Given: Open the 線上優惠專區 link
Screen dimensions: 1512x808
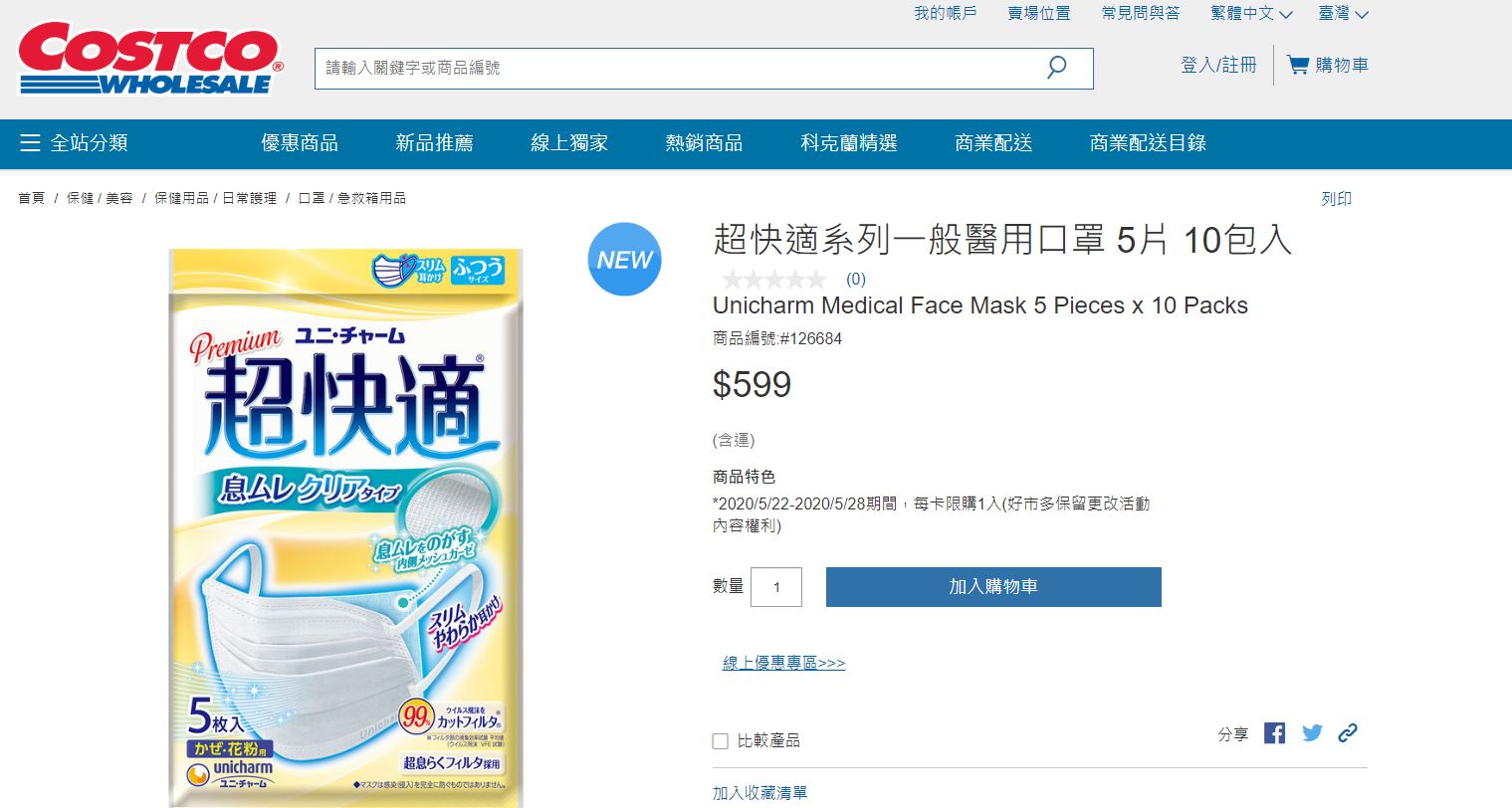Looking at the screenshot, I should 782,663.
